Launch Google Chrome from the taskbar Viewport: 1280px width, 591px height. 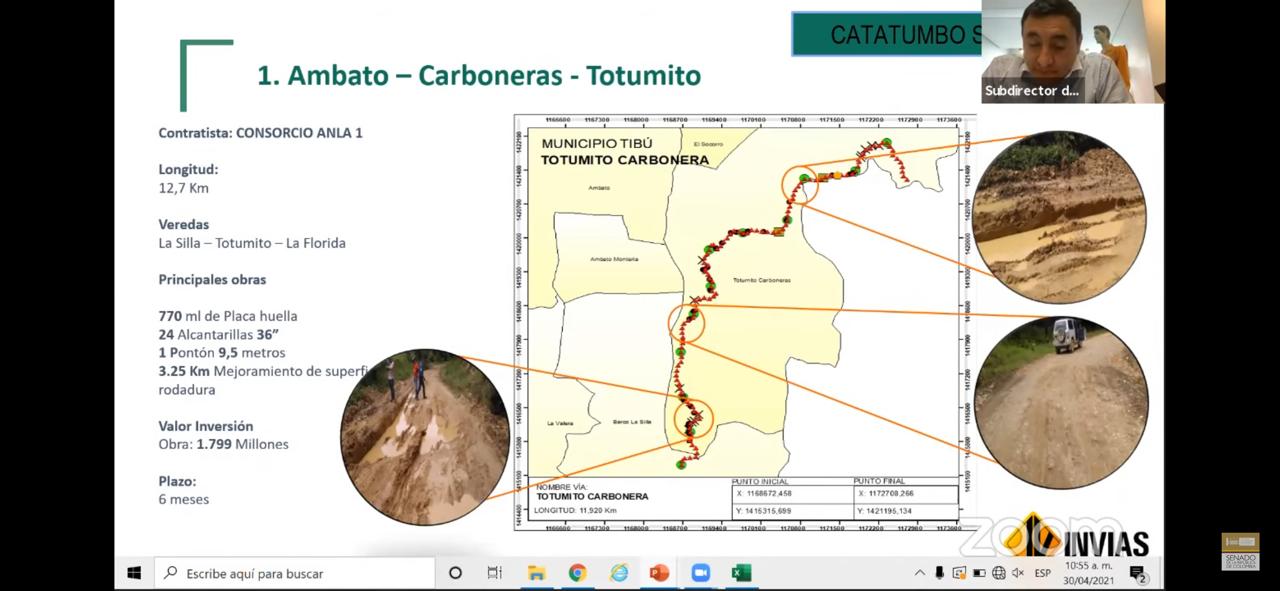577,573
